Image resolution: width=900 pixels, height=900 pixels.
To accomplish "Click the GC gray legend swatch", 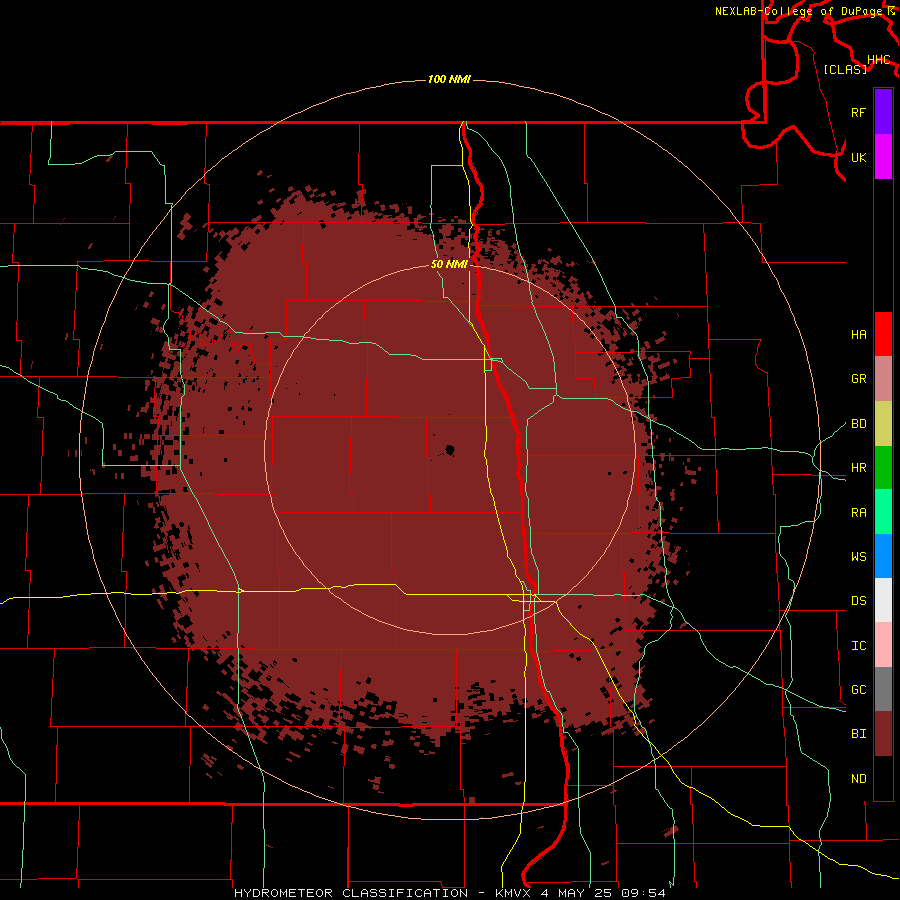I will 883,689.
